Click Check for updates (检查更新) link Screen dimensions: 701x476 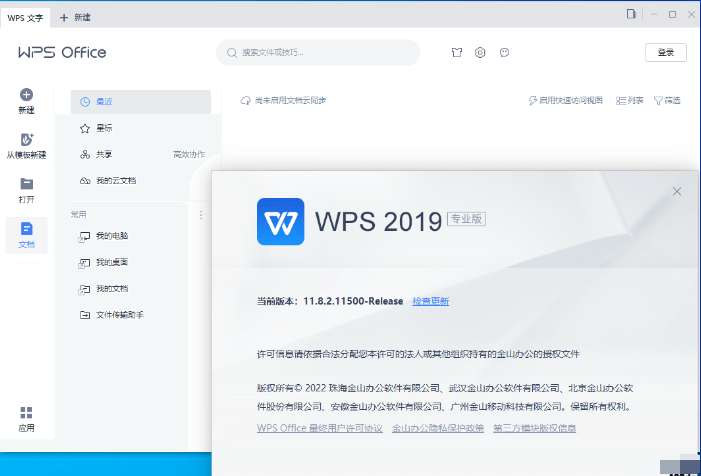point(431,301)
